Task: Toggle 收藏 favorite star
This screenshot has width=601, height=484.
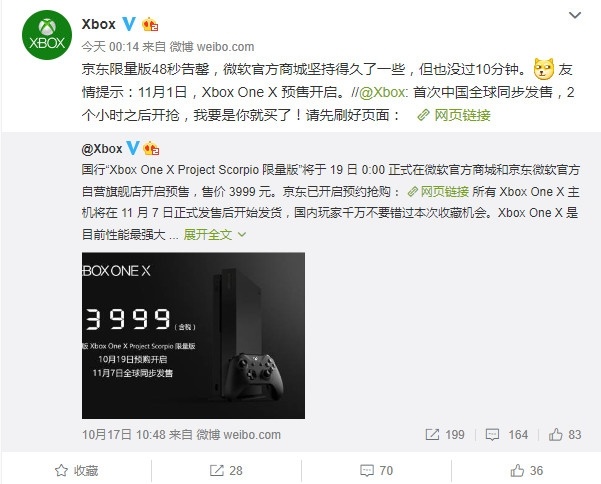Action: pos(76,471)
